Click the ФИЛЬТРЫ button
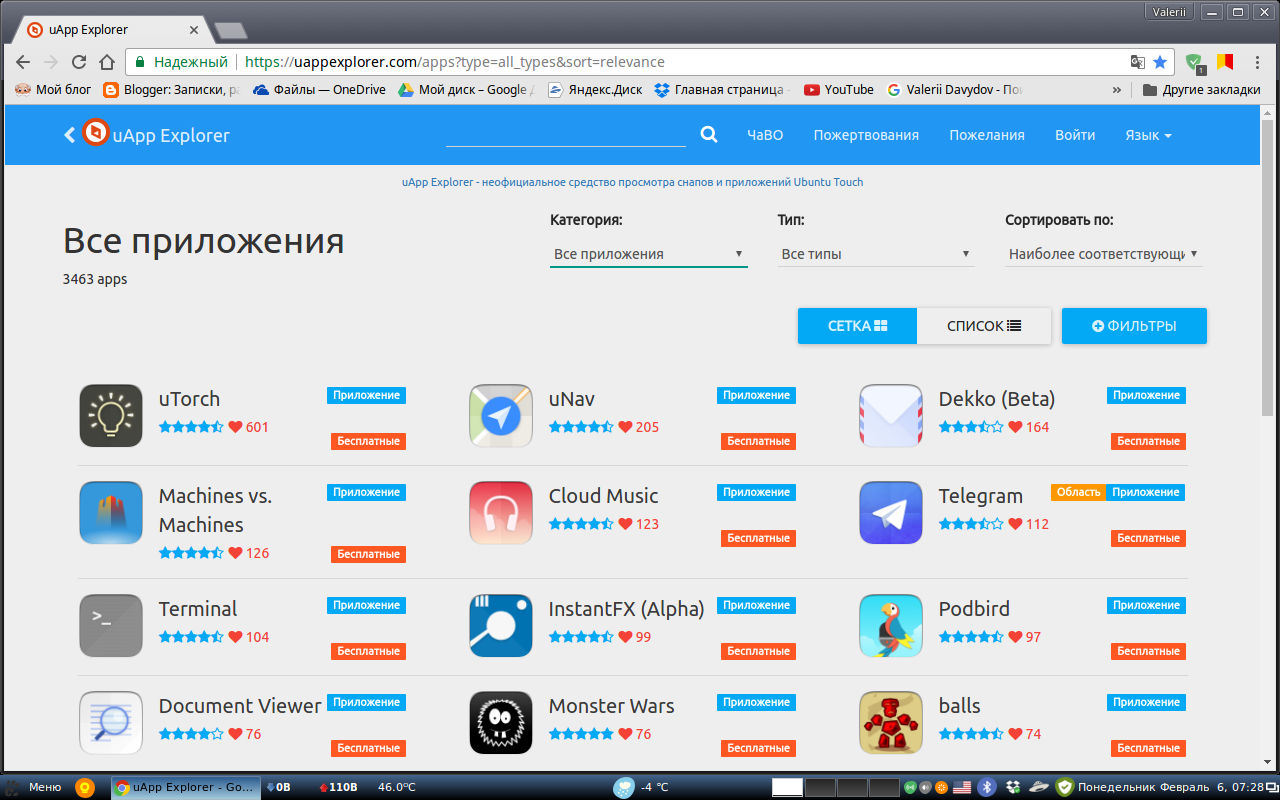 click(1134, 326)
